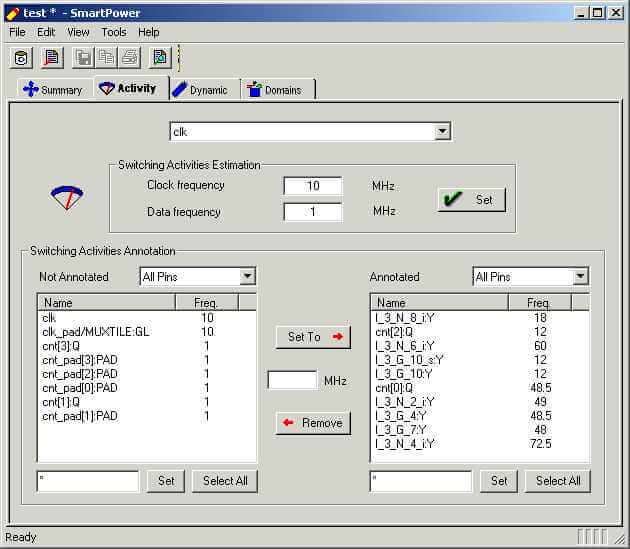
Task: Expand the clk clock domain dropdown
Action: click(x=442, y=131)
